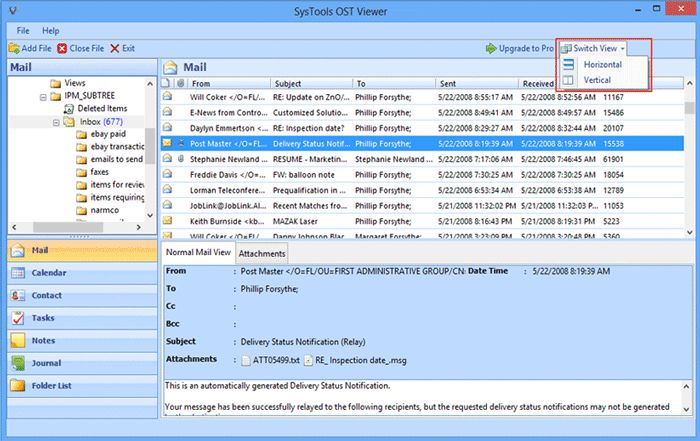Click the narmco folder icon
Image resolution: width=700 pixels, height=441 pixels.
click(x=82, y=210)
